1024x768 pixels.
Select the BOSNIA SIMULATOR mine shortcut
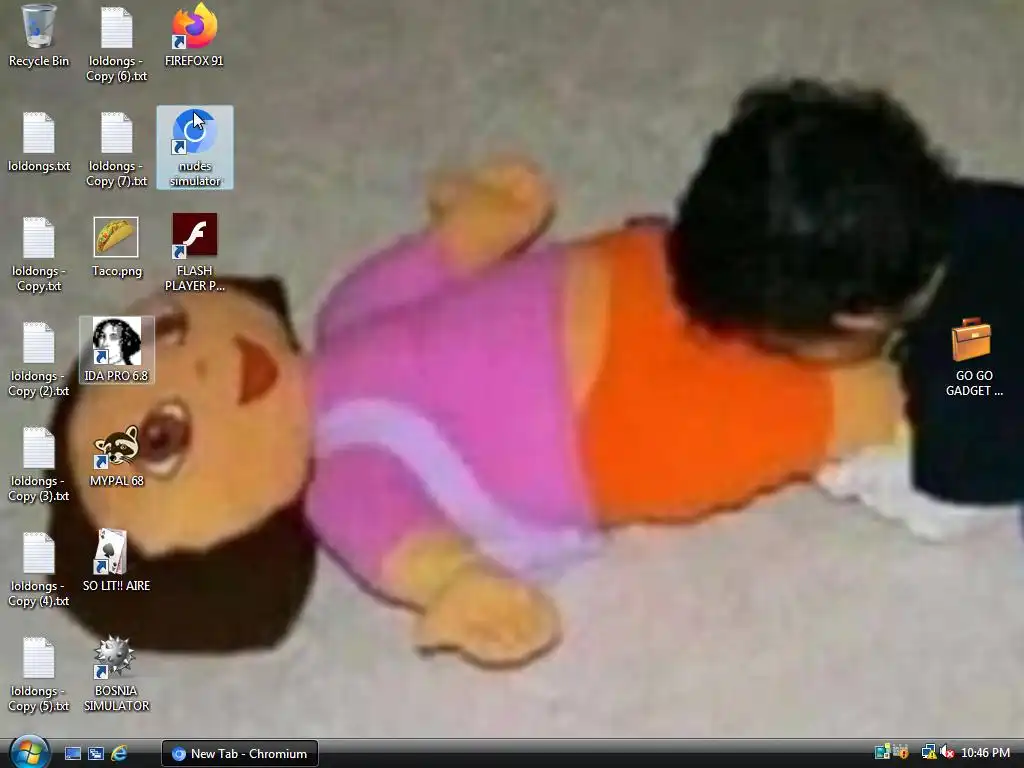tap(116, 673)
